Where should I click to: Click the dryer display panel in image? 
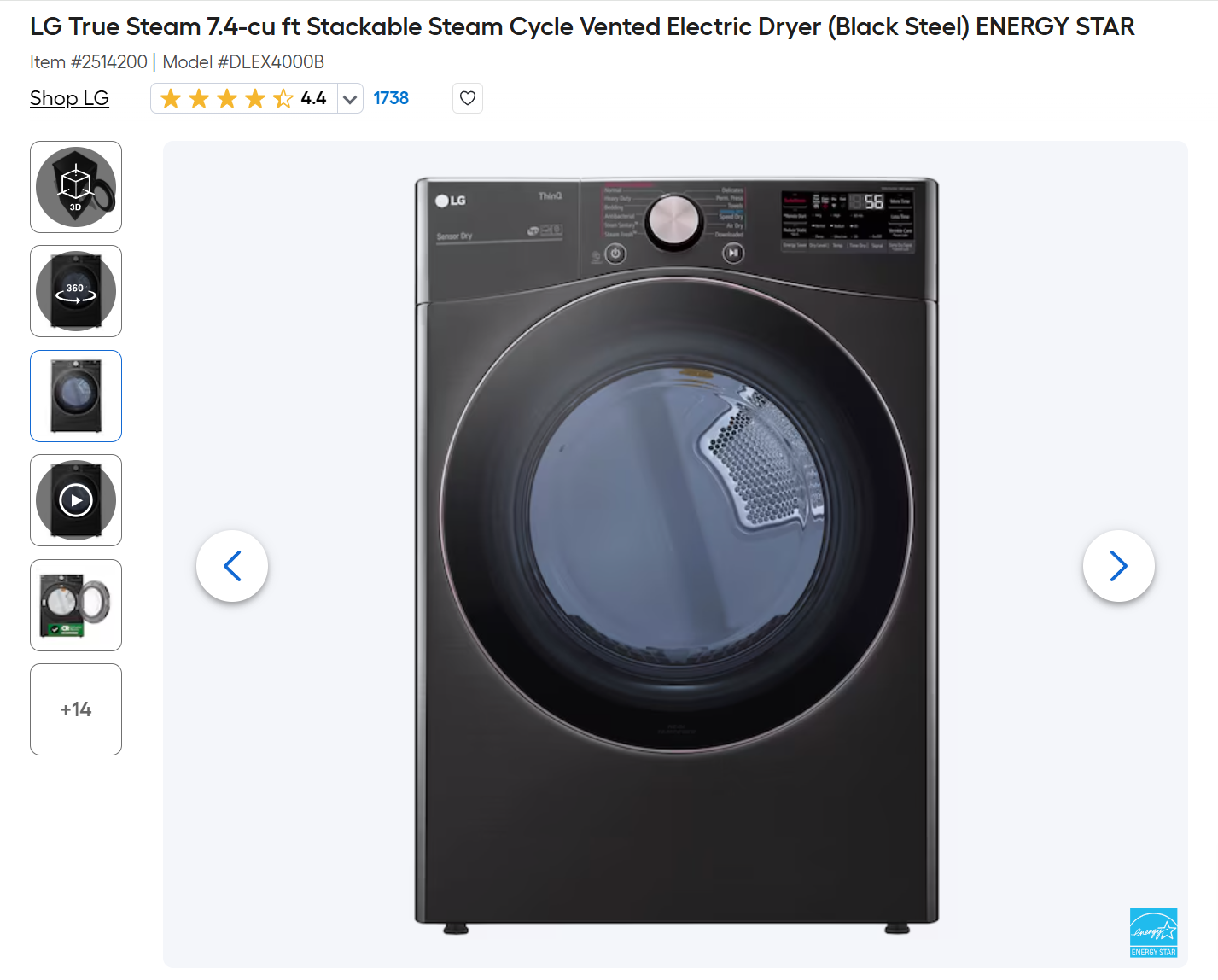point(848,219)
